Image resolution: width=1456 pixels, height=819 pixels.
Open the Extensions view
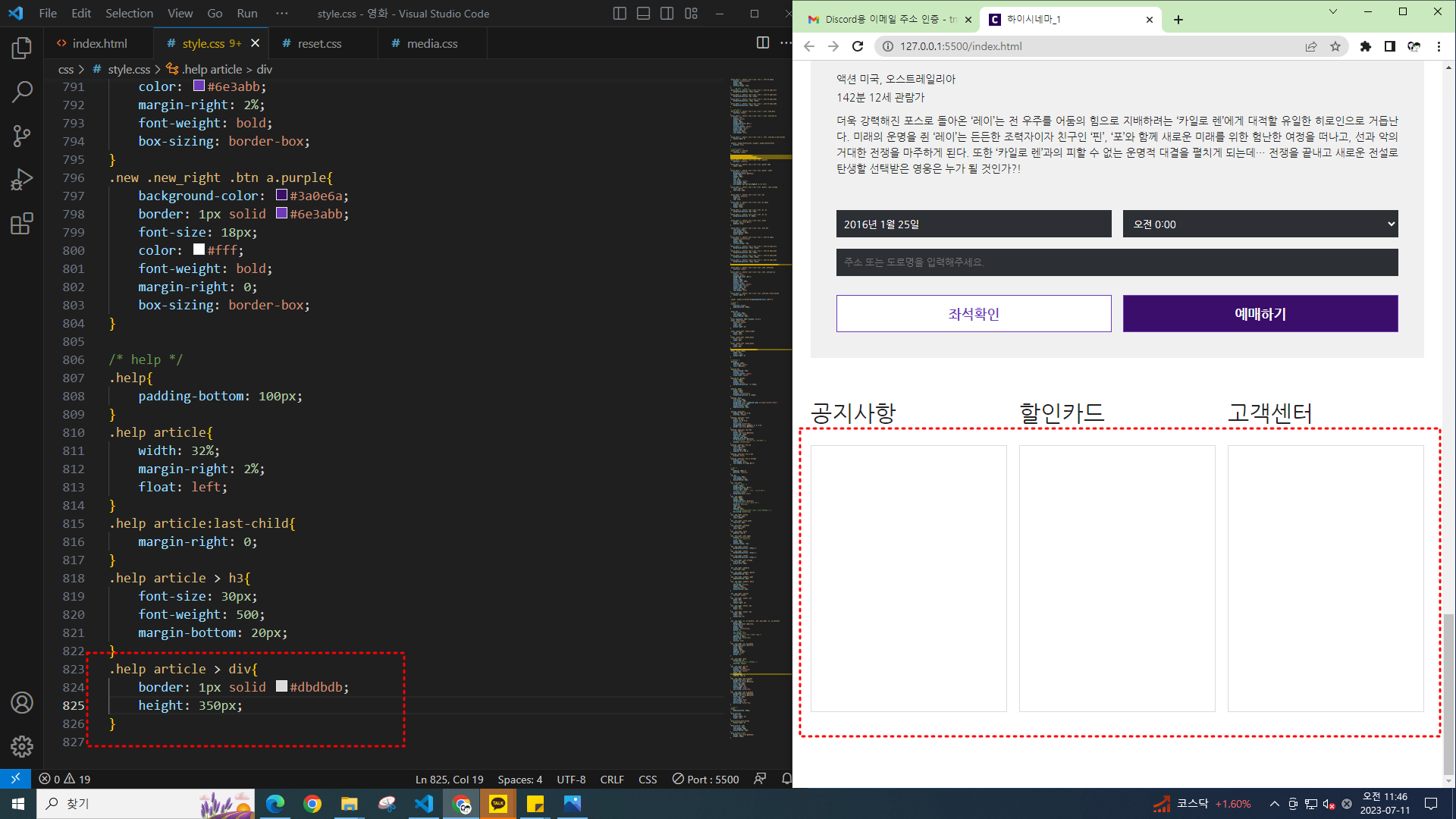(22, 224)
